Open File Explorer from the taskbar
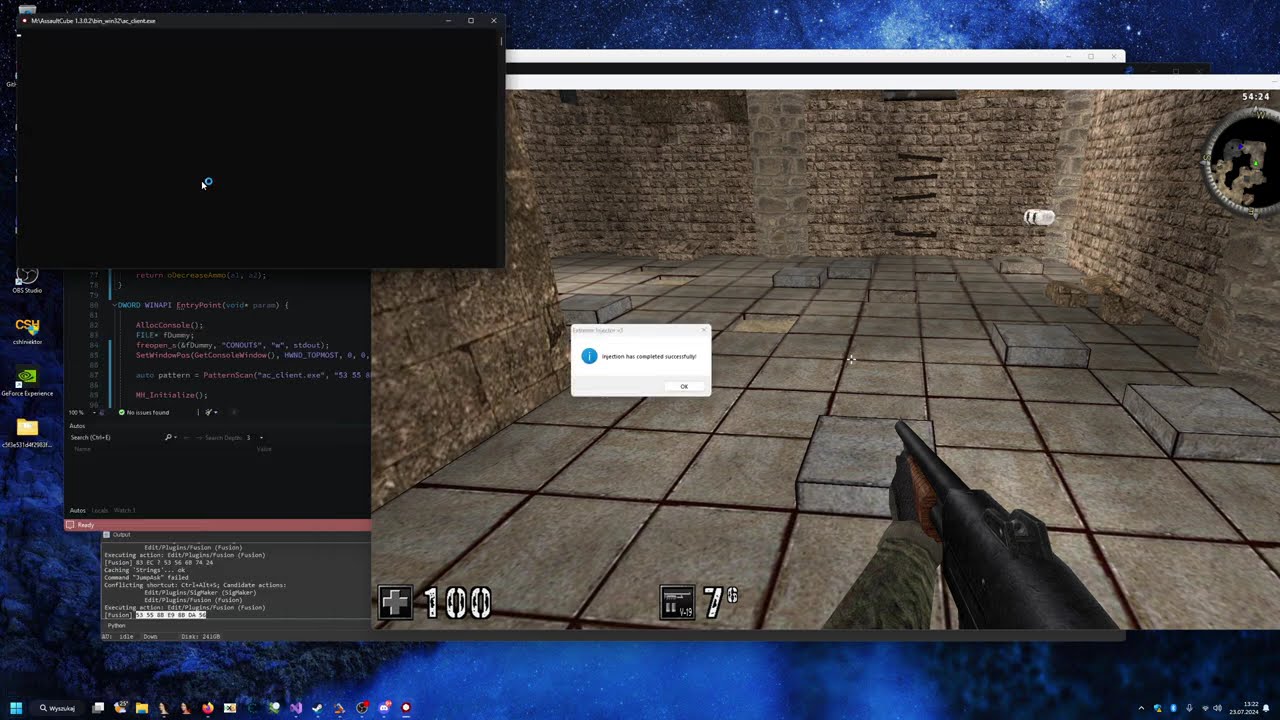The width and height of the screenshot is (1280, 720). tap(142, 708)
